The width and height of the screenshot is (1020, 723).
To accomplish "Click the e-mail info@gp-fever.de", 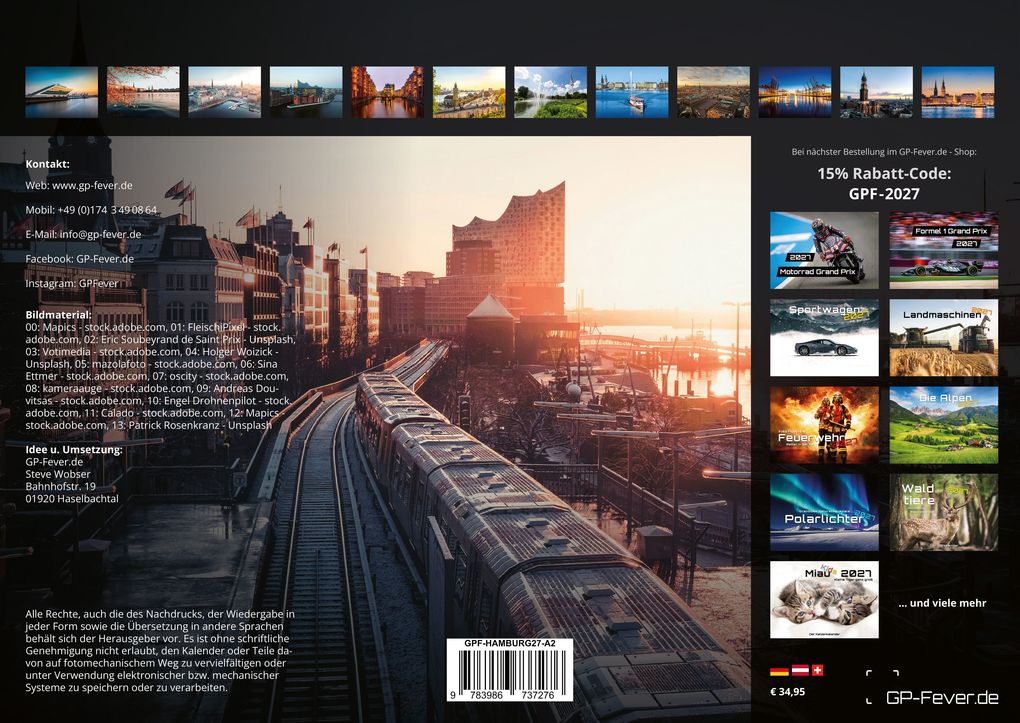I will [x=100, y=234].
